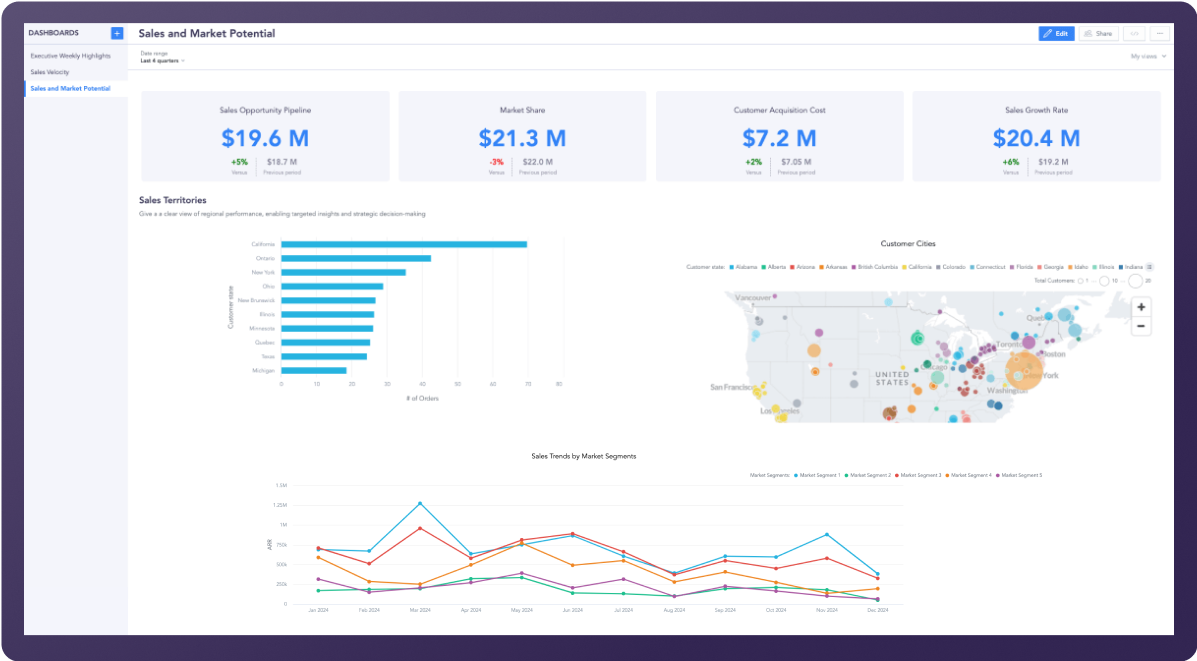Zoom out on the Customer Cities map
Screen dimensions: 1197x661
[x=1141, y=326]
